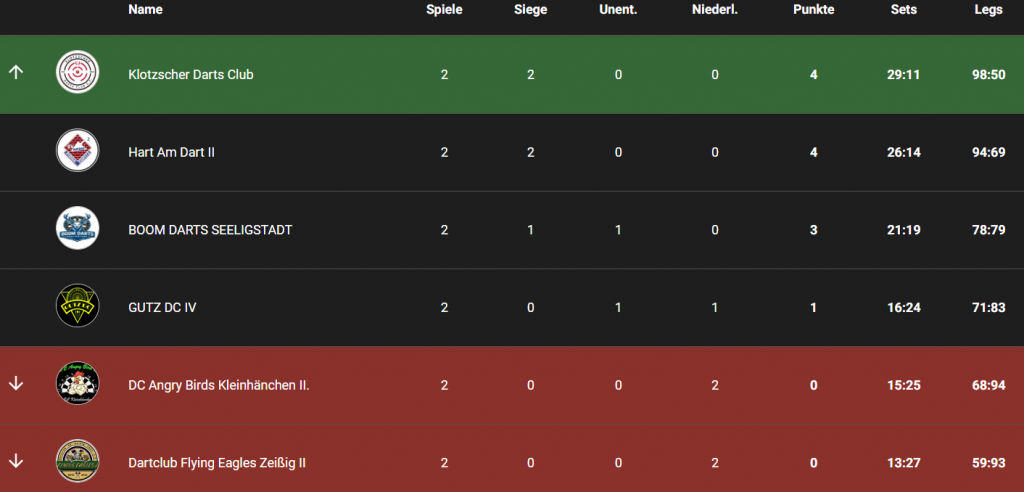Screen dimensions: 1024x492
Task: Click the Flying Eagles Zeißig II logo
Action: pyautogui.click(x=77, y=462)
